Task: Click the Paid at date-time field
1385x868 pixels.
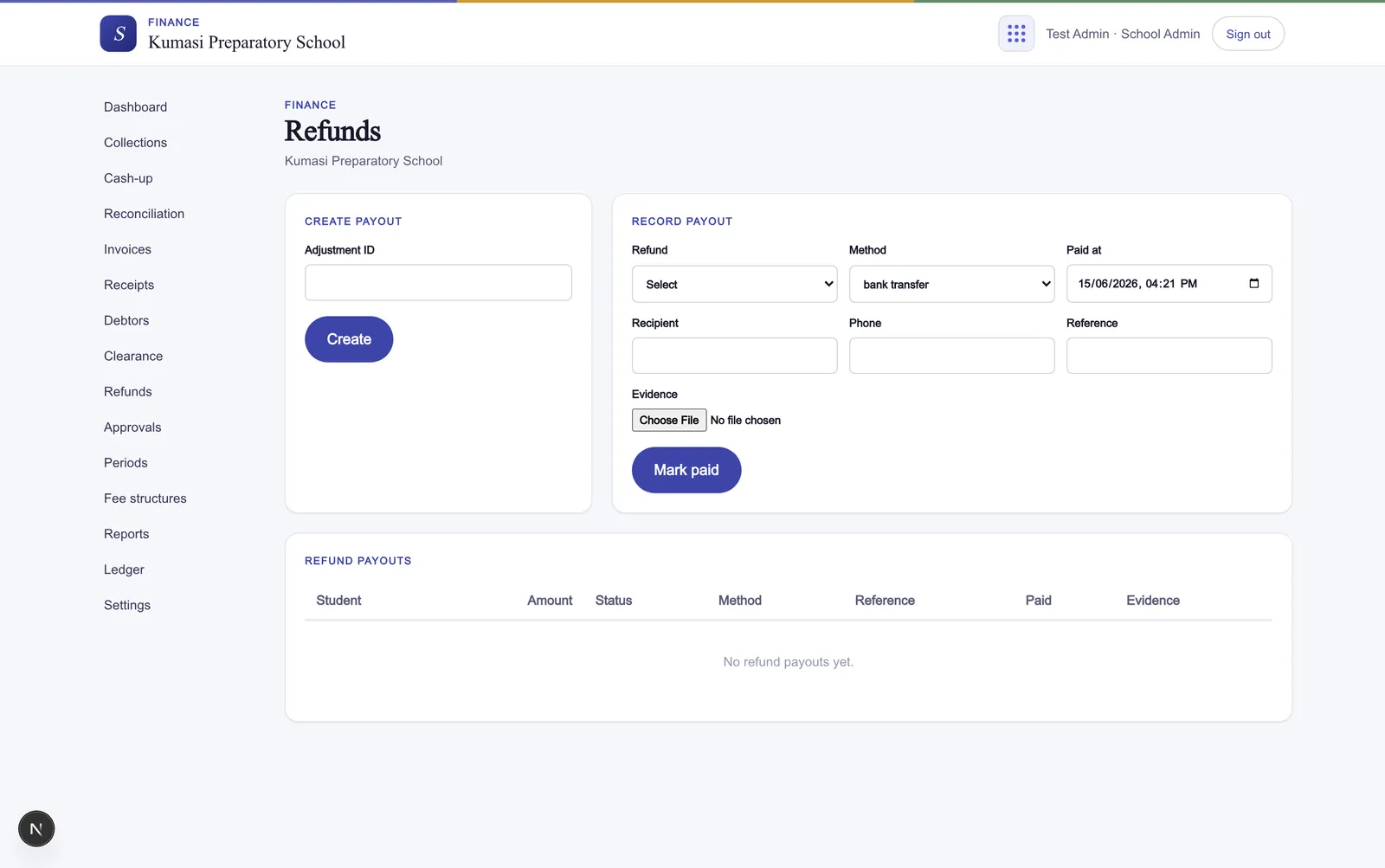Action: [x=1169, y=284]
